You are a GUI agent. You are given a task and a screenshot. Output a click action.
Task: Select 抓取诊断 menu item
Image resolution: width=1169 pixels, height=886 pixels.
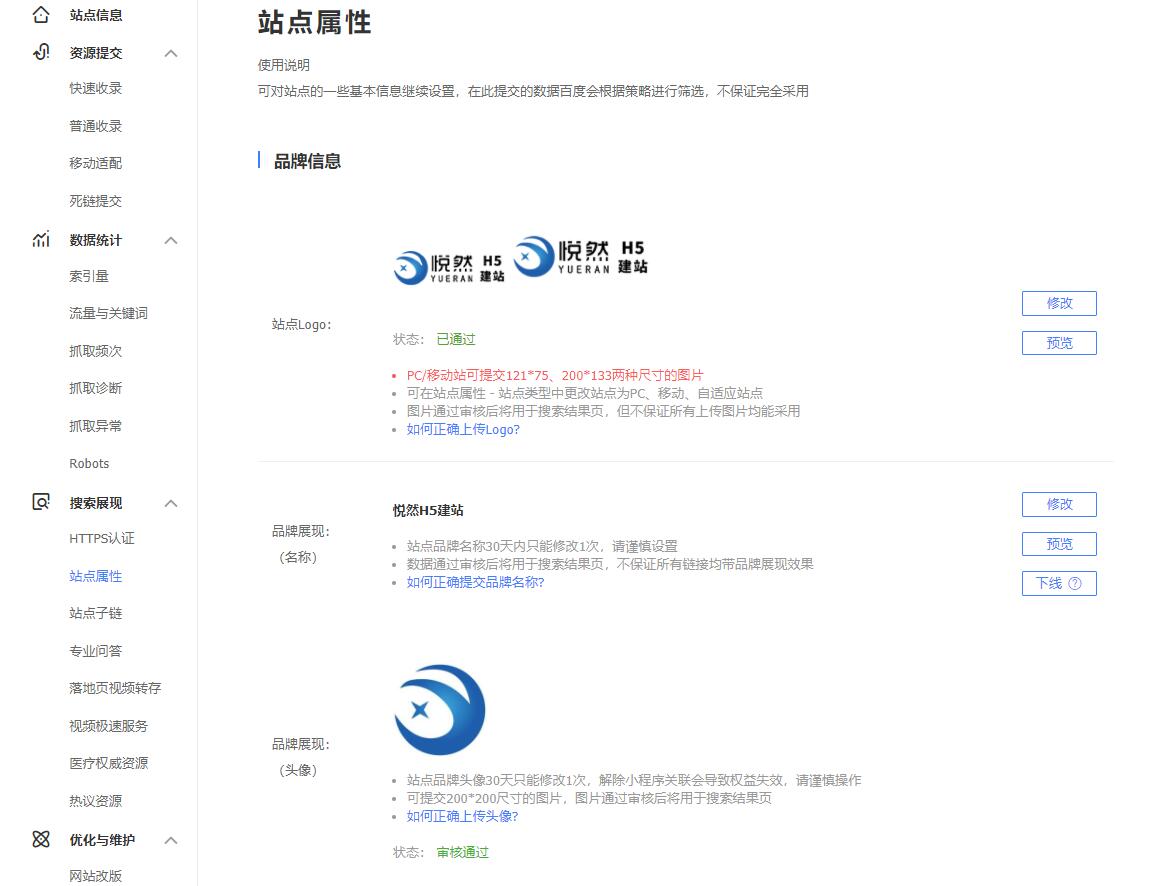95,389
